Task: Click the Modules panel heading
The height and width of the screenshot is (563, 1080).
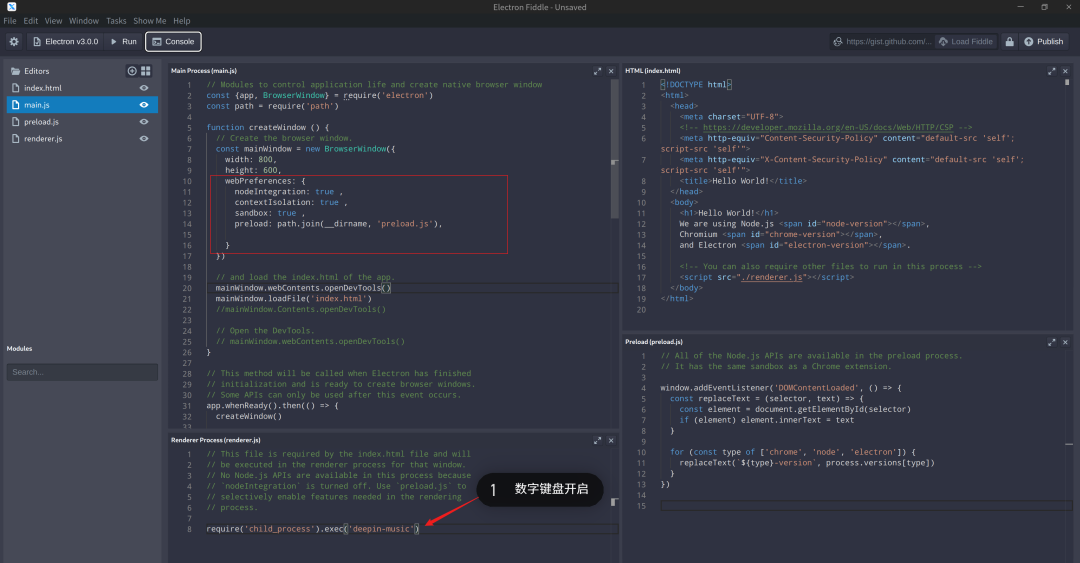Action: point(19,349)
